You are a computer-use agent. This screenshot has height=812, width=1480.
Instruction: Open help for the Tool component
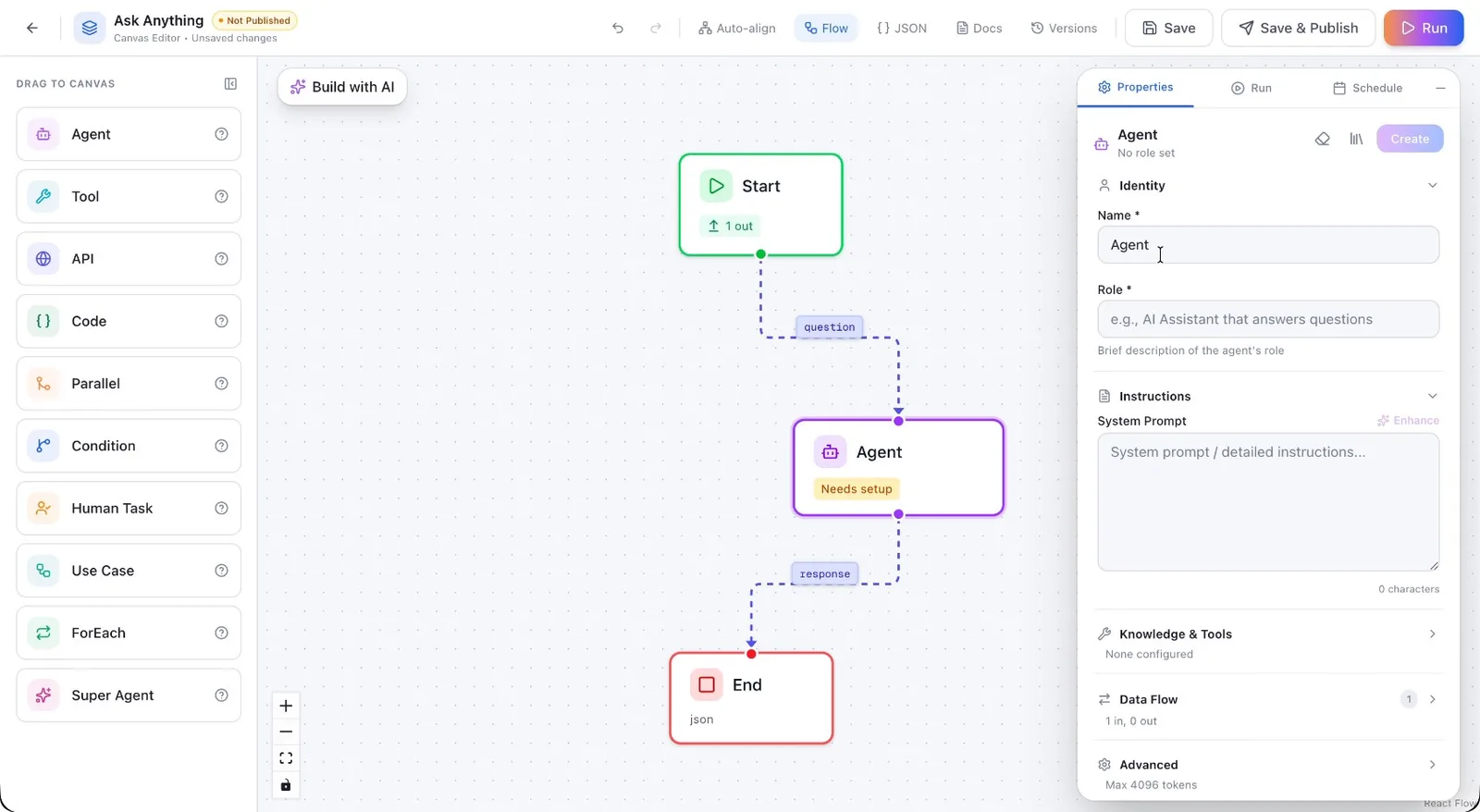point(221,196)
